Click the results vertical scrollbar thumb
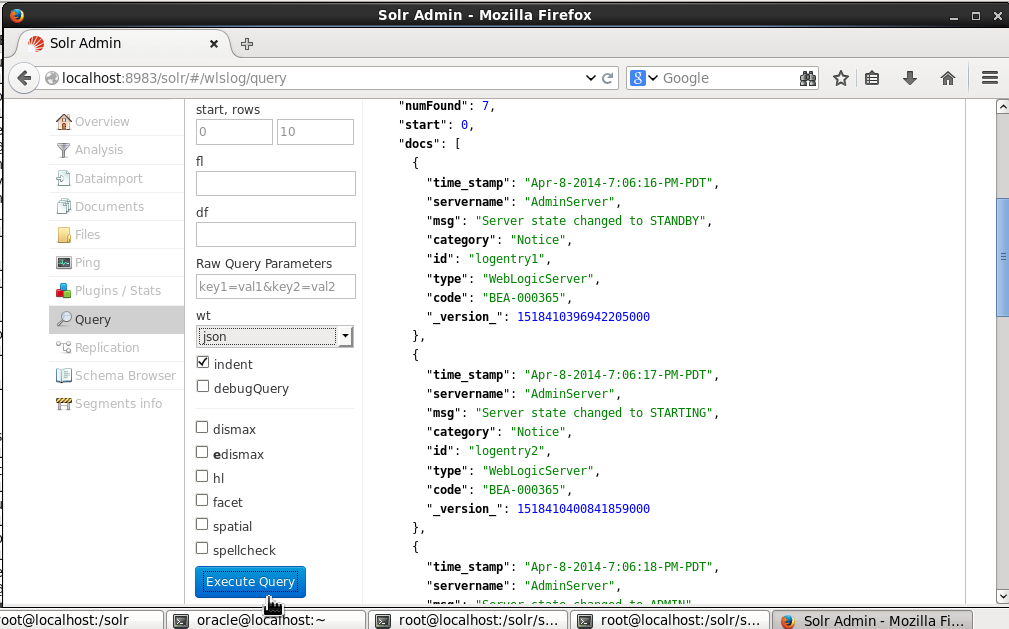The height and width of the screenshot is (629, 1009). [1003, 257]
